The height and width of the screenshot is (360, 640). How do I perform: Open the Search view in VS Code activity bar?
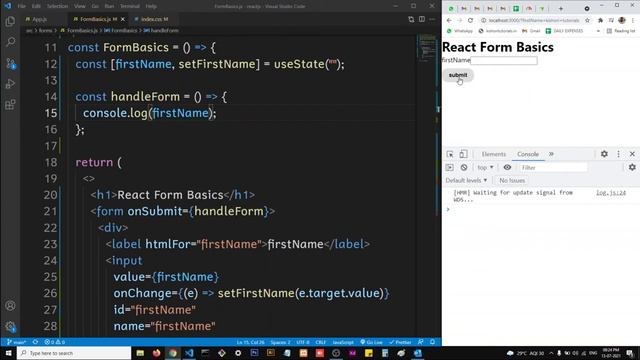[11, 42]
